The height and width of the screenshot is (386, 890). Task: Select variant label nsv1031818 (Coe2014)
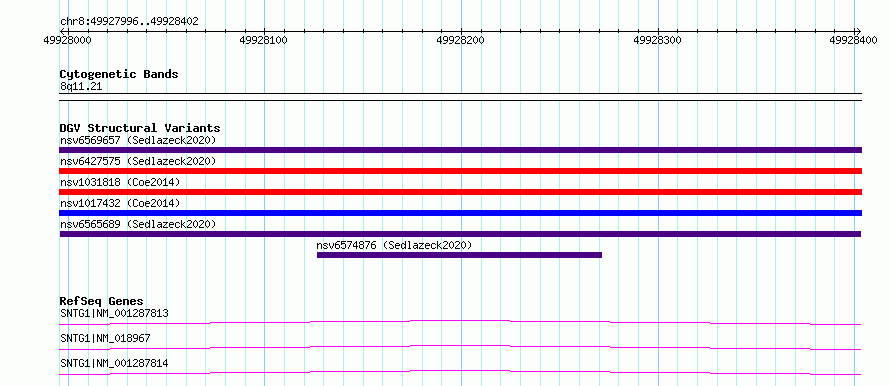coord(120,182)
